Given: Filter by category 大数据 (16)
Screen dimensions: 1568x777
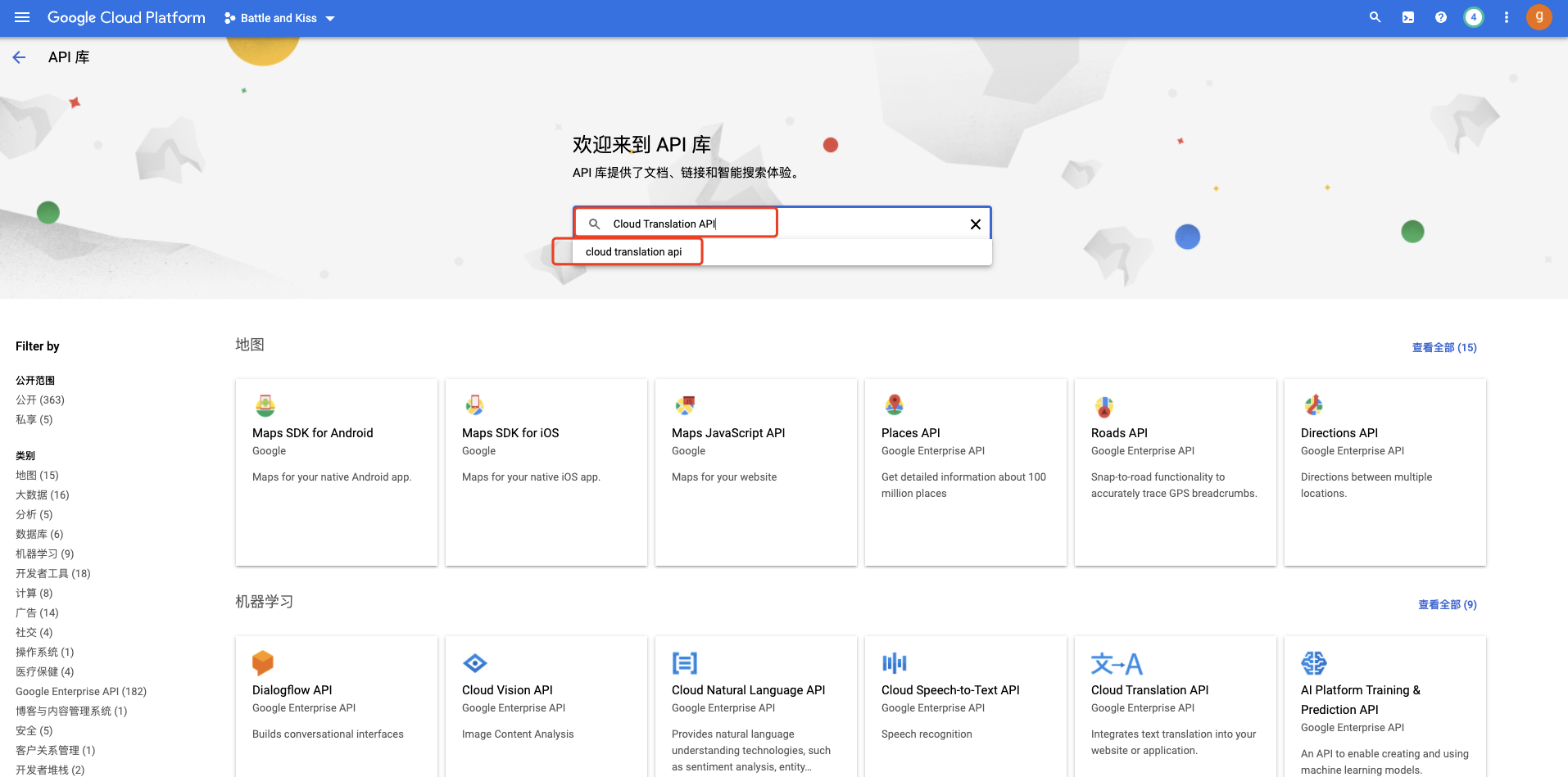Looking at the screenshot, I should point(43,495).
